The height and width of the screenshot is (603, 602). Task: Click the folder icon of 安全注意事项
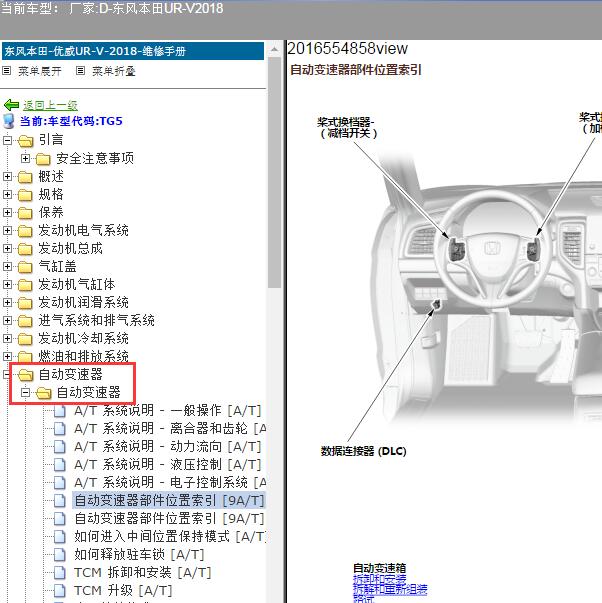pos(43,158)
